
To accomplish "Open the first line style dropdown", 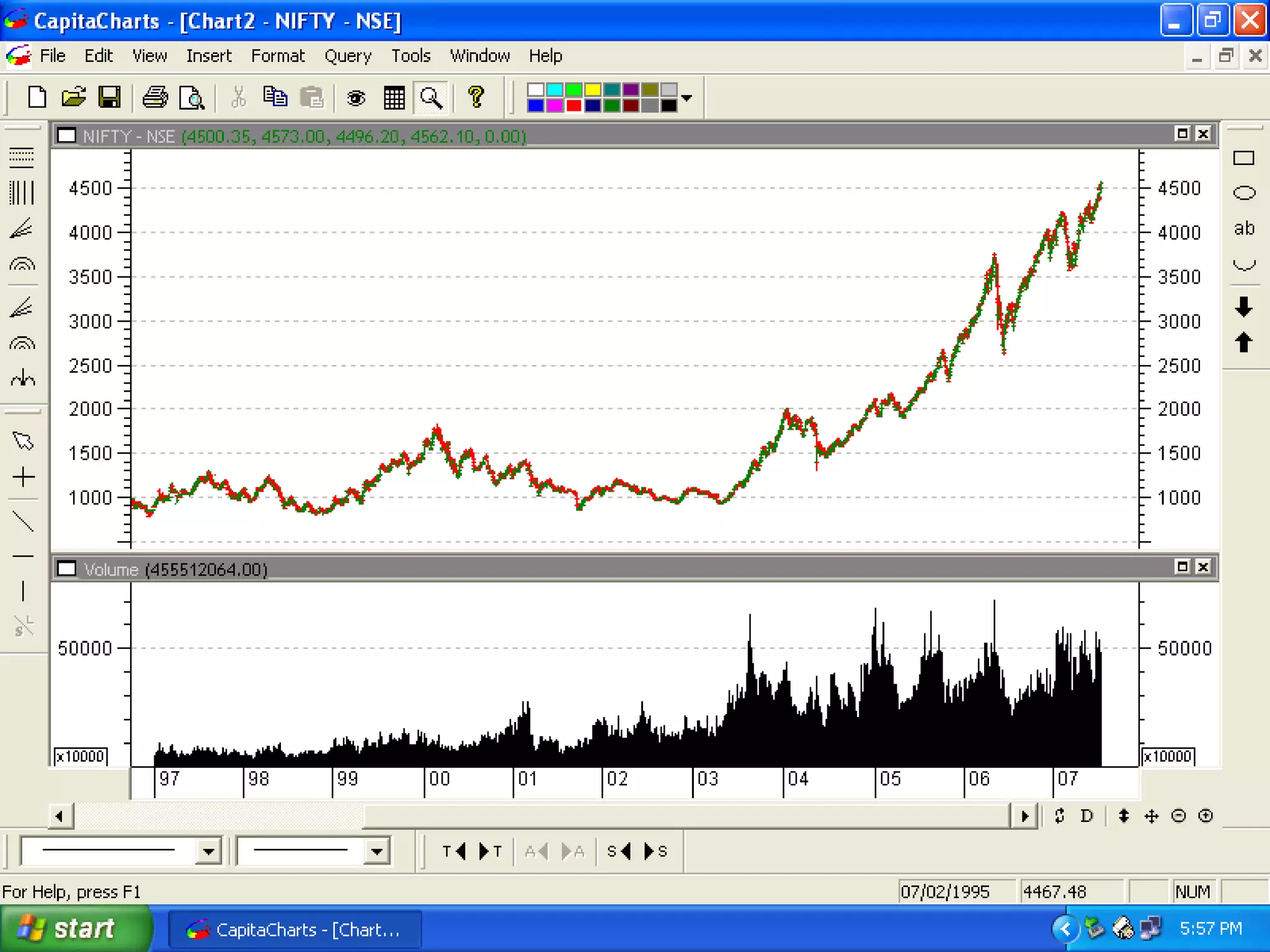I will pyautogui.click(x=208, y=851).
